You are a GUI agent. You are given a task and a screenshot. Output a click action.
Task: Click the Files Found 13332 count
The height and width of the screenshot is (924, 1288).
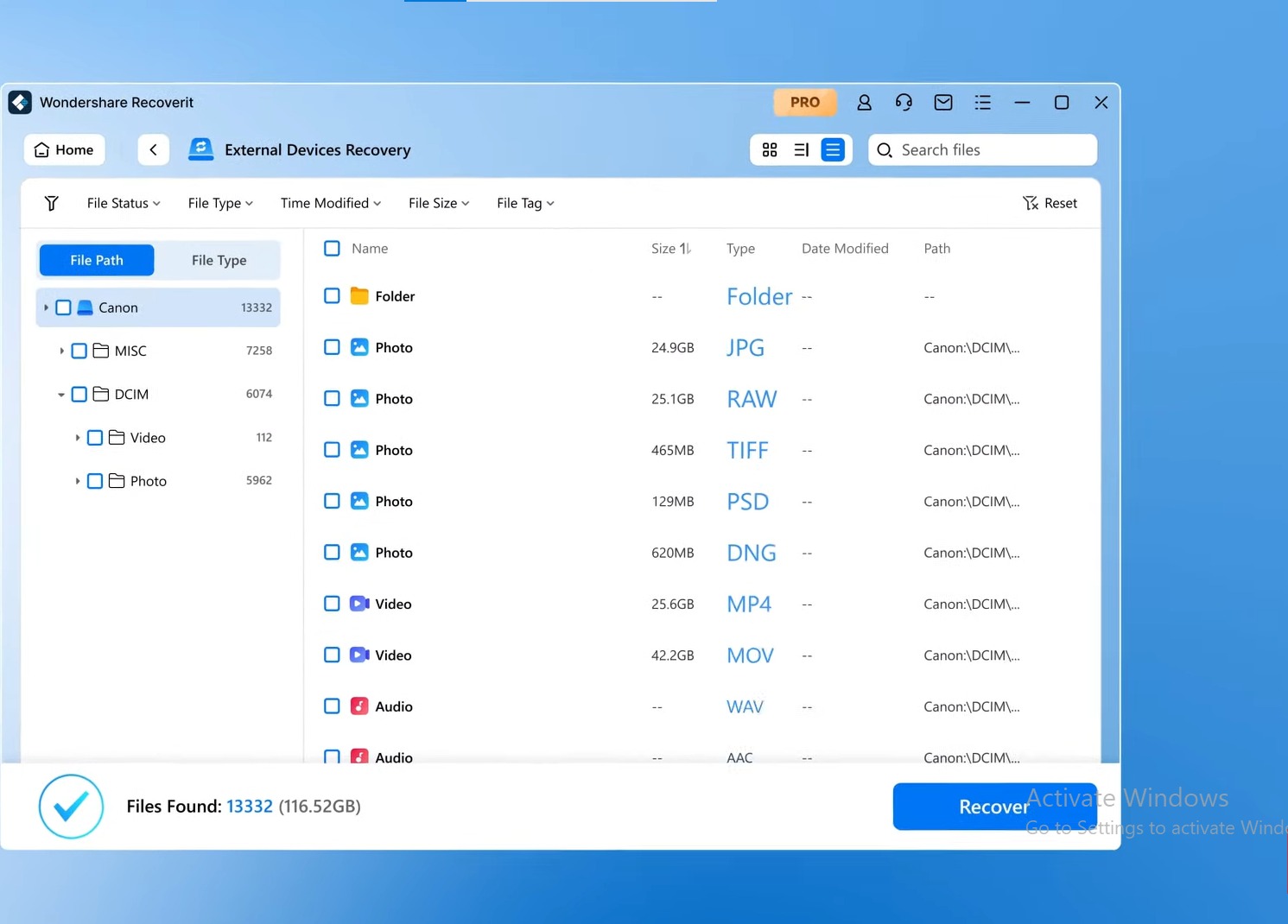[x=250, y=807]
